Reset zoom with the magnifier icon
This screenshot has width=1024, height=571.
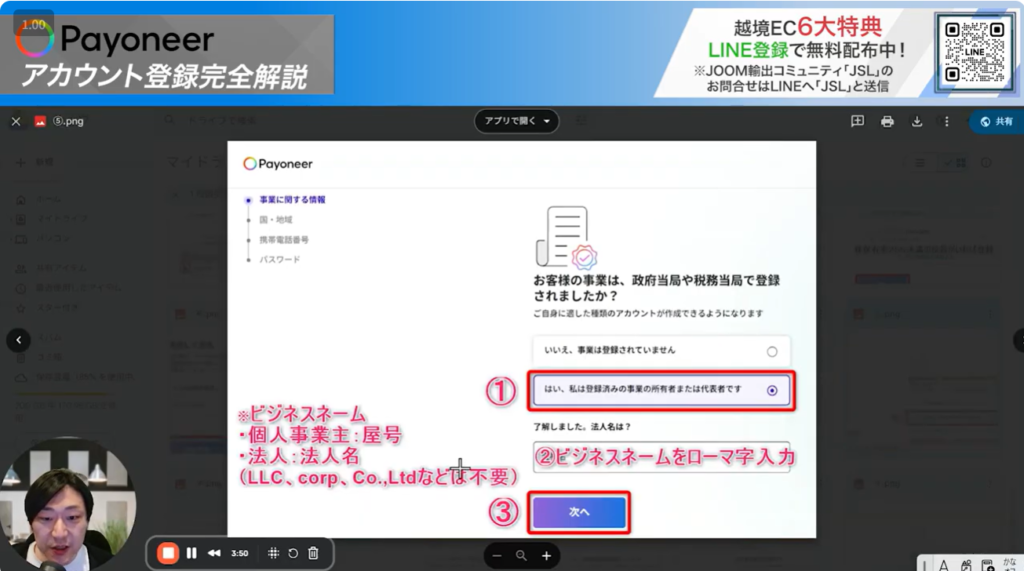pyautogui.click(x=521, y=556)
